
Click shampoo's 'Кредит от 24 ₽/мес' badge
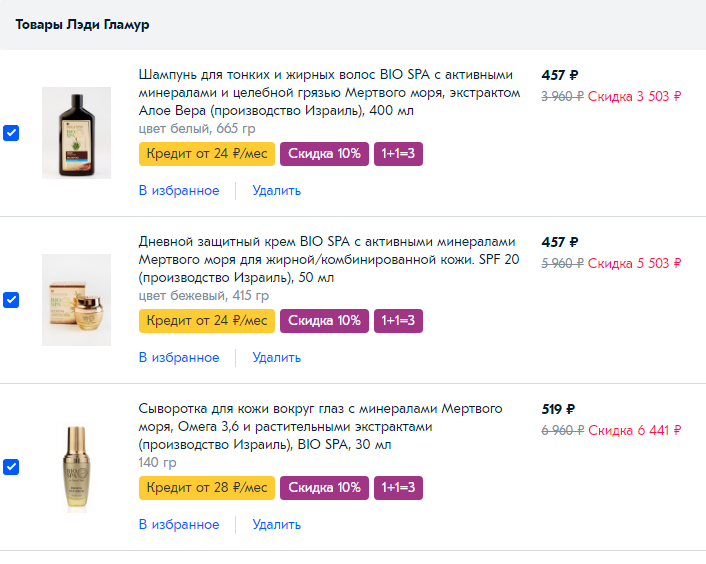(207, 154)
